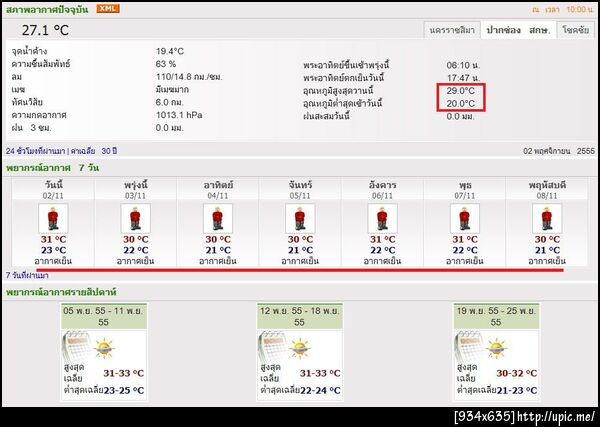This screenshot has height=427, width=600.
Task: Open the ค่าเฉลี่ย 30 ปี link
Action: (93, 151)
